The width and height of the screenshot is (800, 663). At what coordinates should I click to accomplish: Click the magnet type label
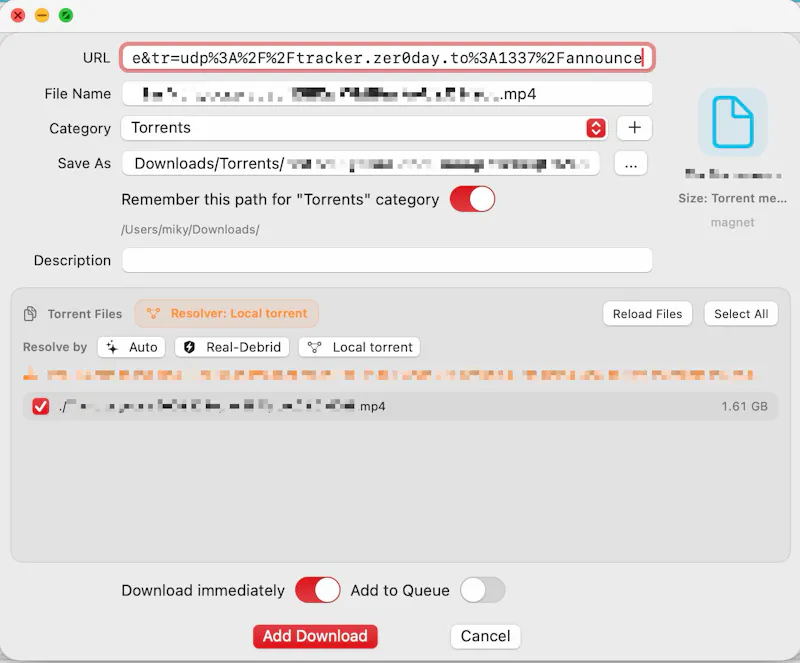(x=732, y=223)
